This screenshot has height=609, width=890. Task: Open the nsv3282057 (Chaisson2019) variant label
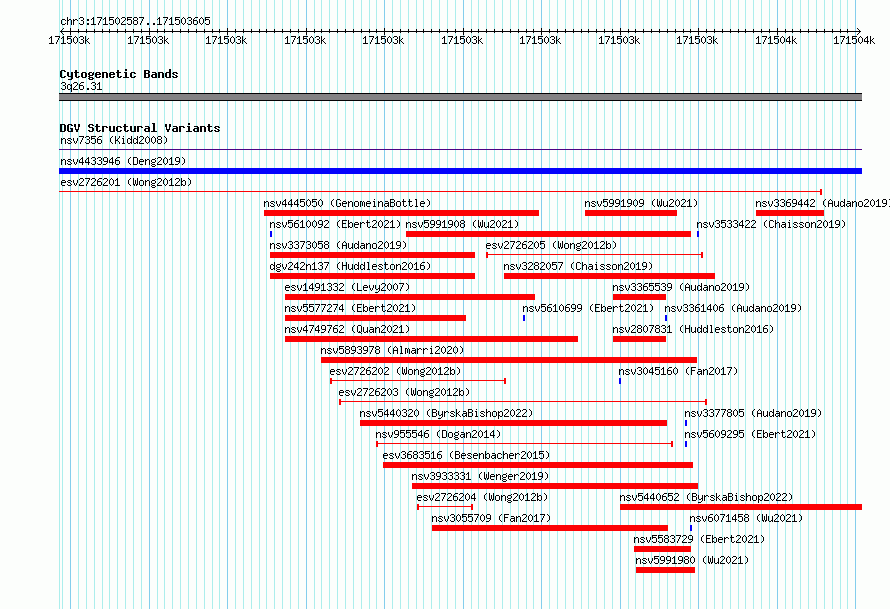coord(578,266)
